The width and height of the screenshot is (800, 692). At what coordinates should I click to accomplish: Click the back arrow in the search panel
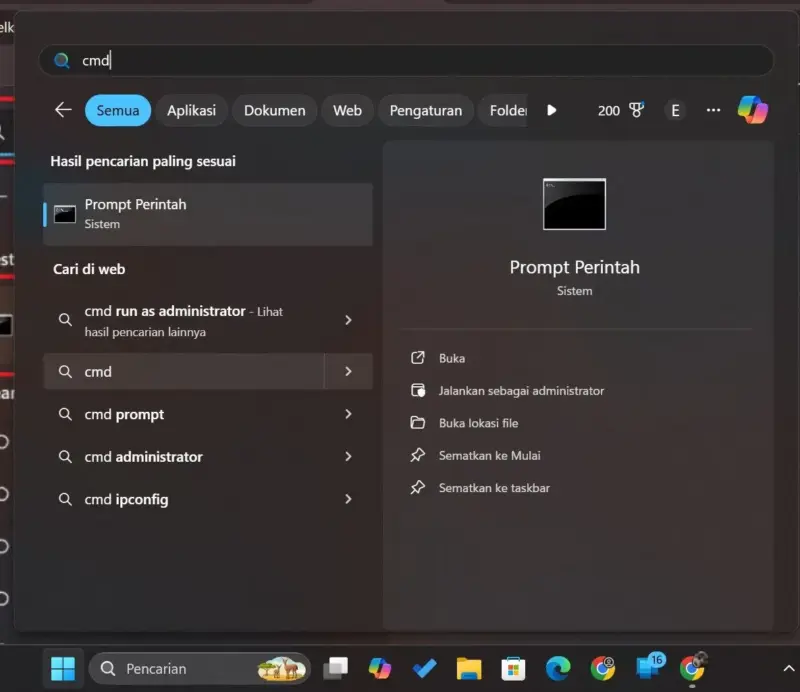(63, 110)
